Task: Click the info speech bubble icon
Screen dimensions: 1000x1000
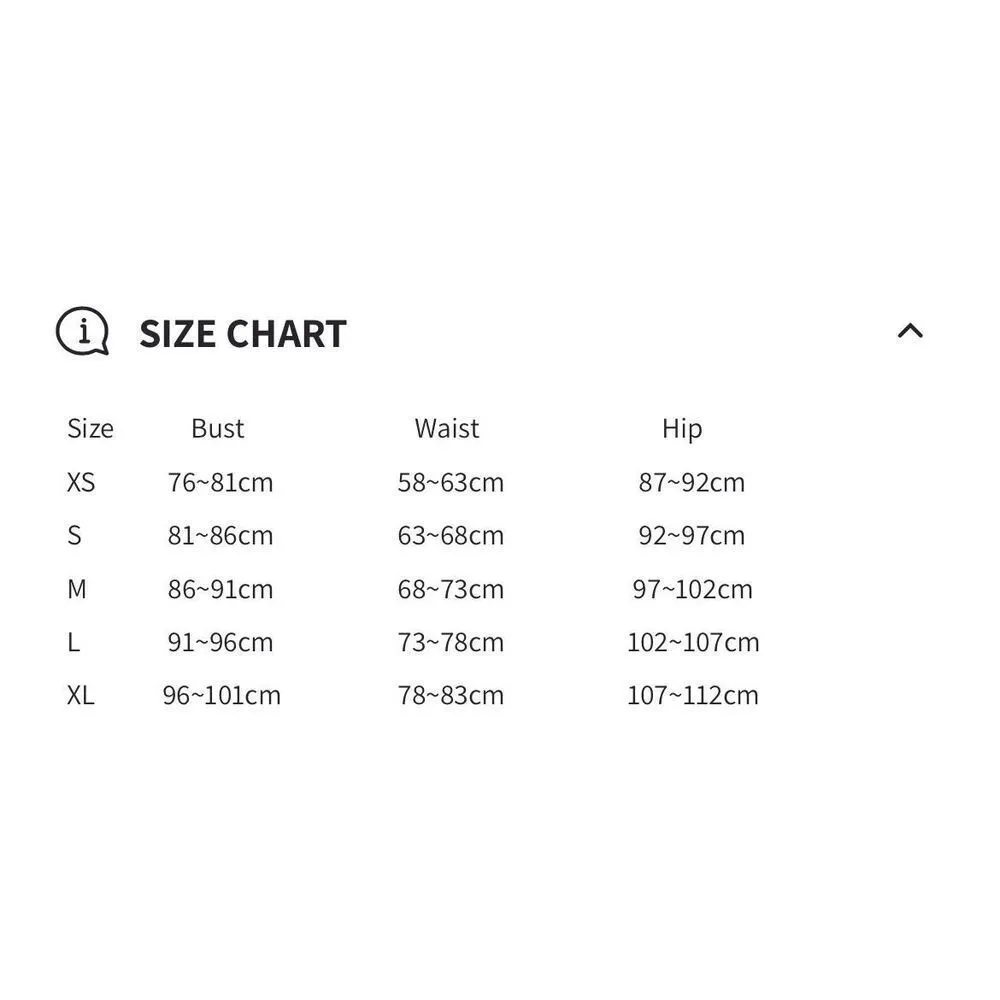Action: point(81,331)
